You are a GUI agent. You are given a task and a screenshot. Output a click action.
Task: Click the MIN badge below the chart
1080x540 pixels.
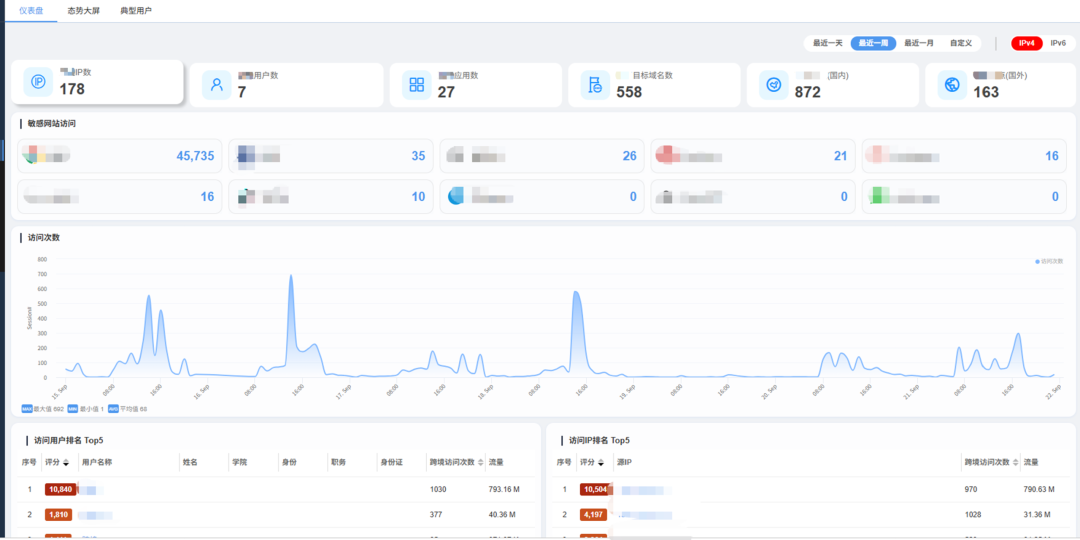[x=72, y=409]
